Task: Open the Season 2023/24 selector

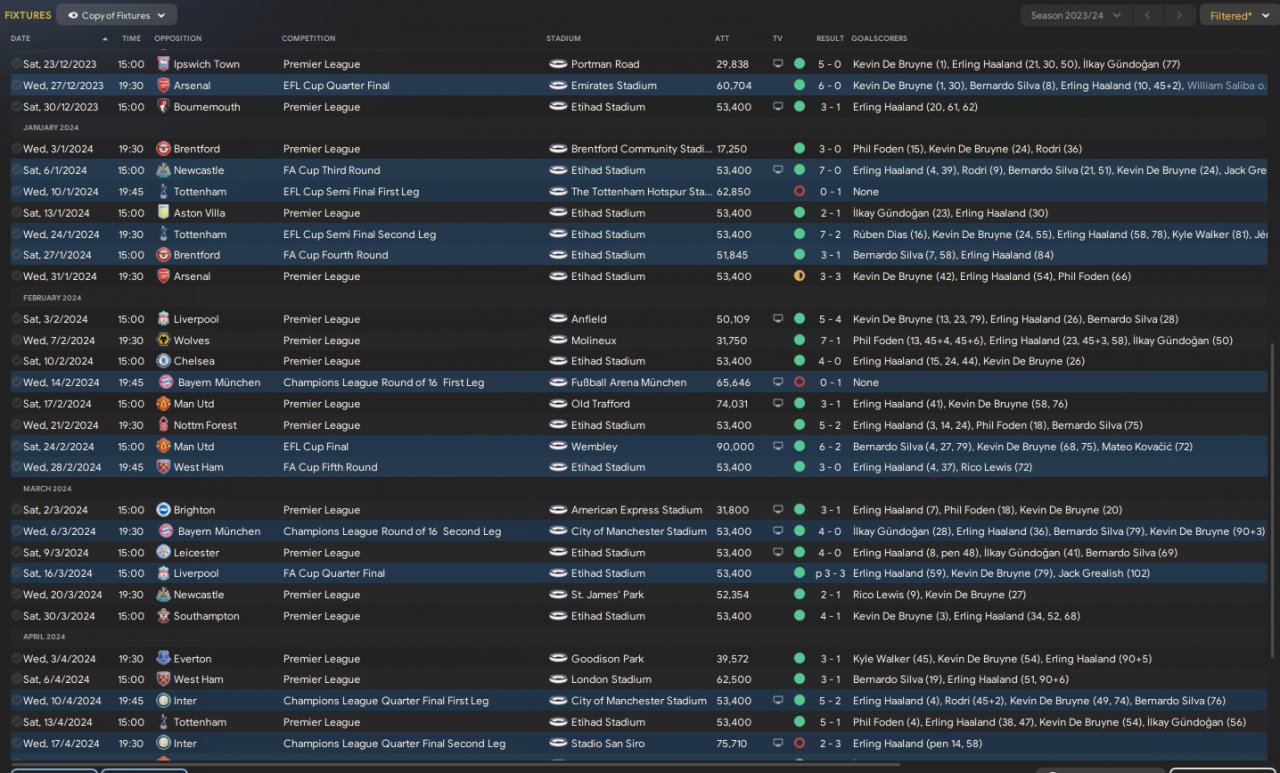Action: (x=1076, y=15)
